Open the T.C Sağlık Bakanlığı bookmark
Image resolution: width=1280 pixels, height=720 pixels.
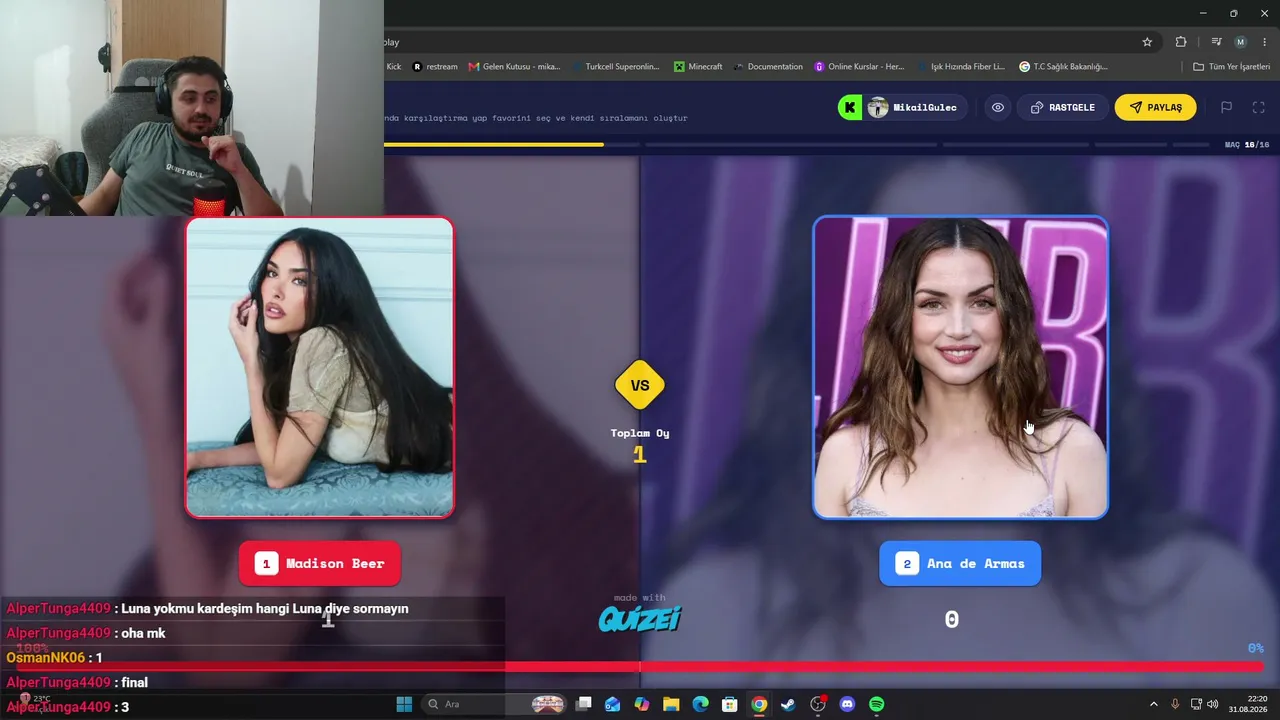(1063, 67)
